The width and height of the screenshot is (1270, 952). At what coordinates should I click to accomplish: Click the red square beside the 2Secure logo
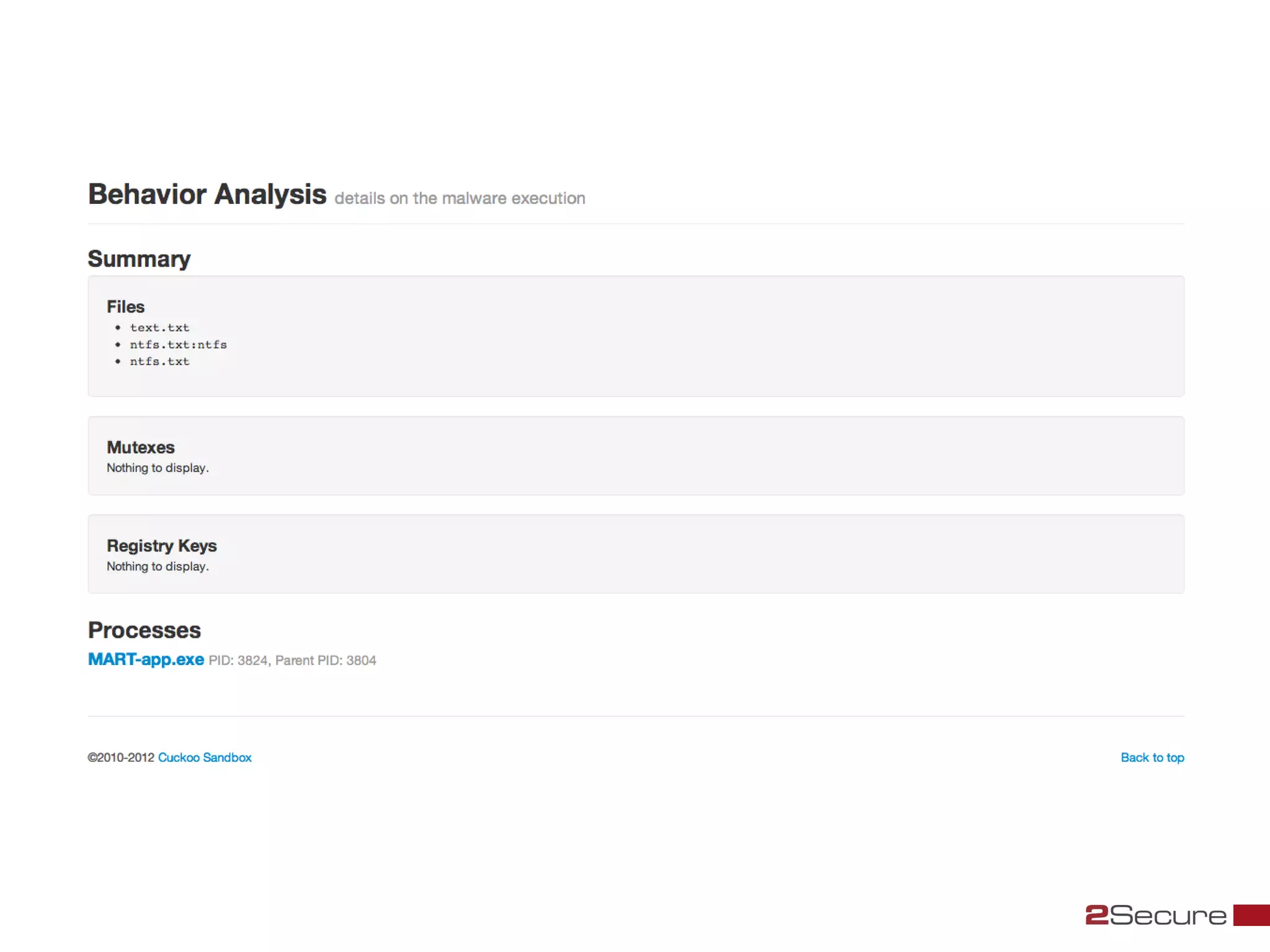1251,915
